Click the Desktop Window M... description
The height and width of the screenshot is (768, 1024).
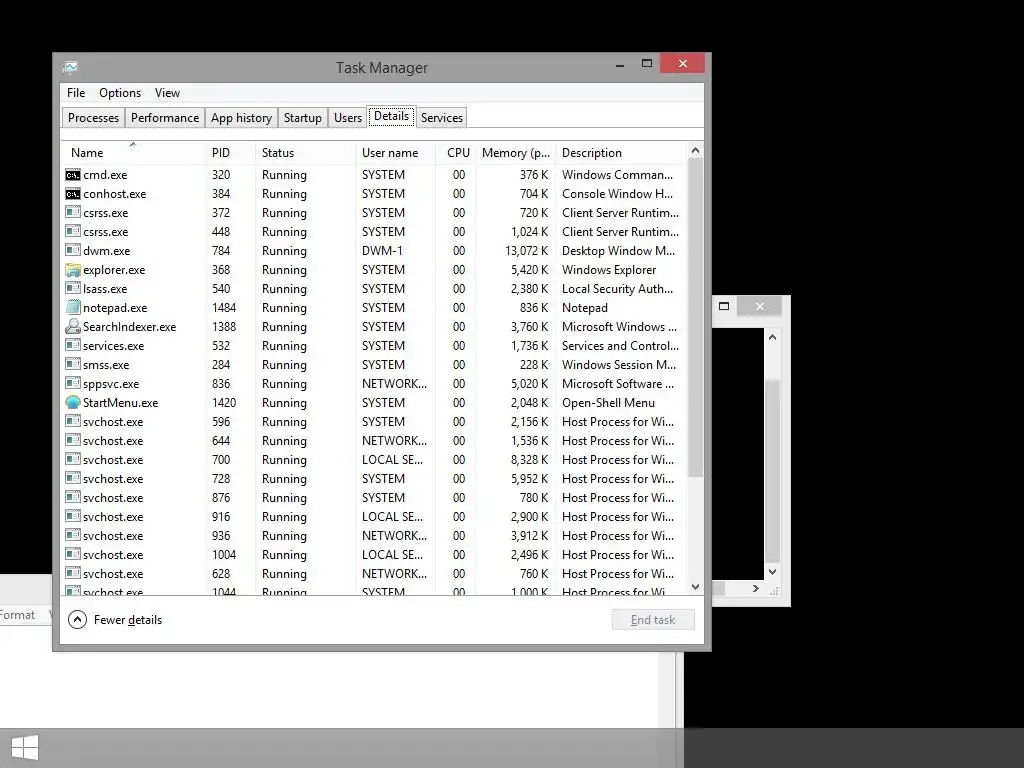click(618, 251)
